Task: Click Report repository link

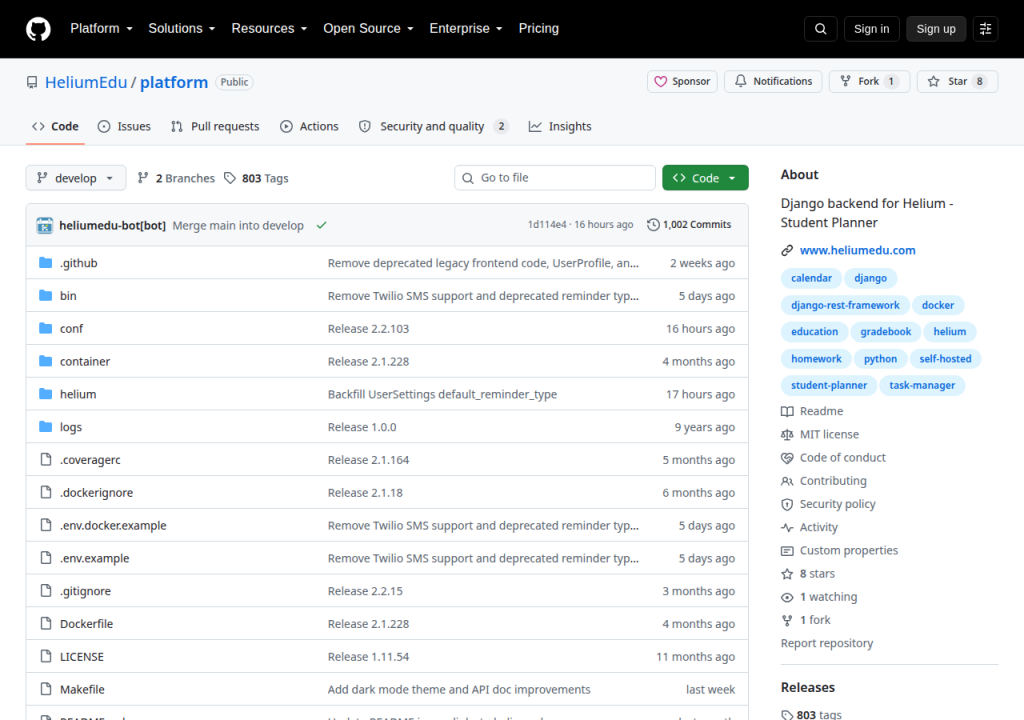Action: (x=827, y=643)
